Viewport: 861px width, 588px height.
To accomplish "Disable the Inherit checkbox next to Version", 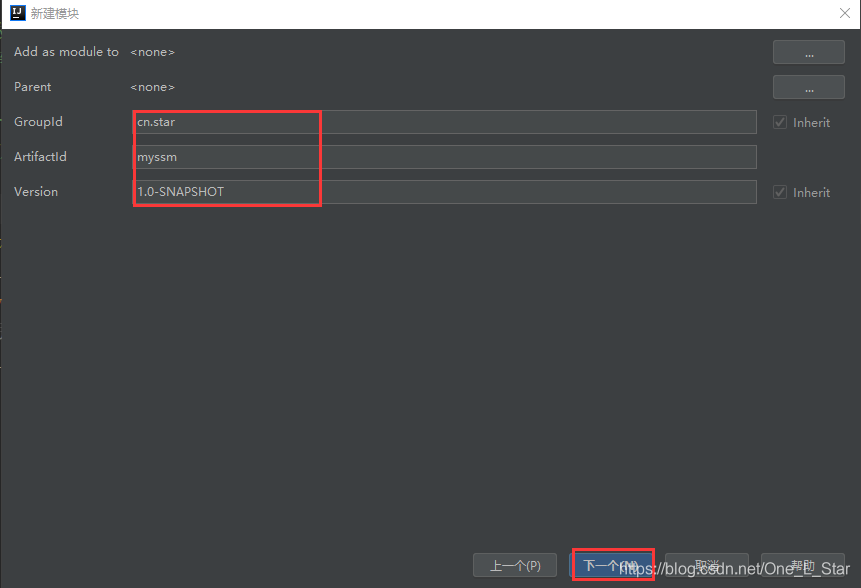I will pyautogui.click(x=779, y=192).
